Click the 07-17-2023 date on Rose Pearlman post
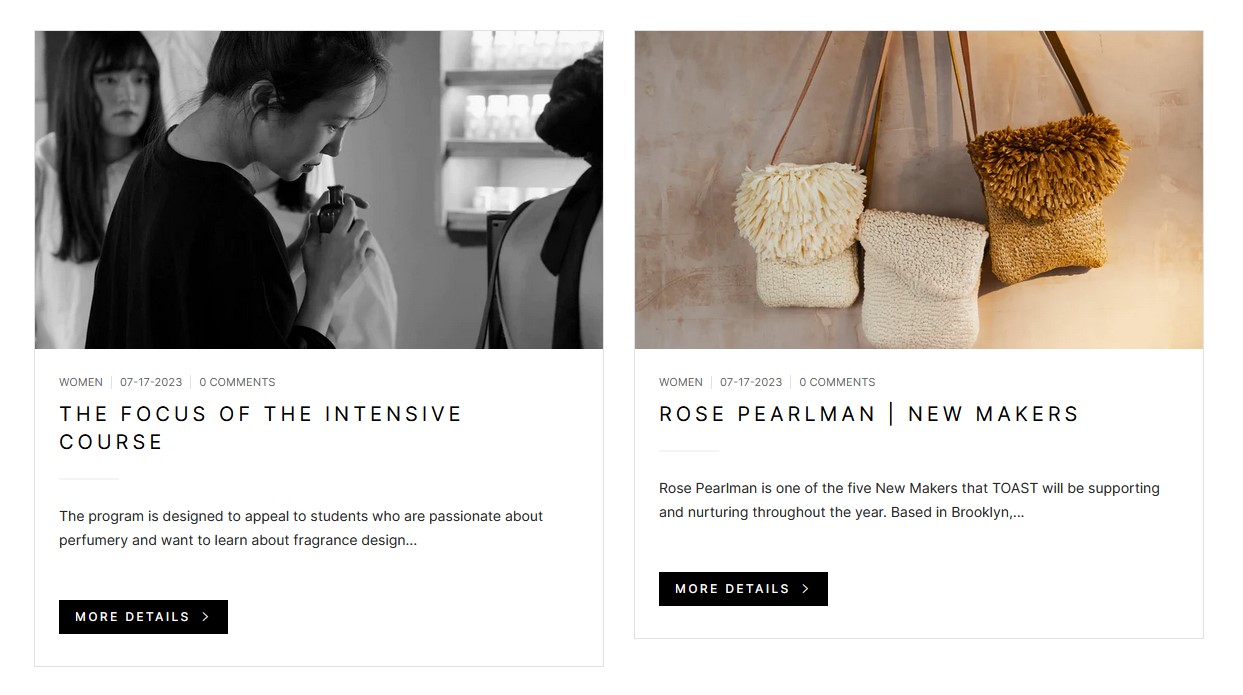Image resolution: width=1243 pixels, height=695 pixels. click(x=751, y=382)
